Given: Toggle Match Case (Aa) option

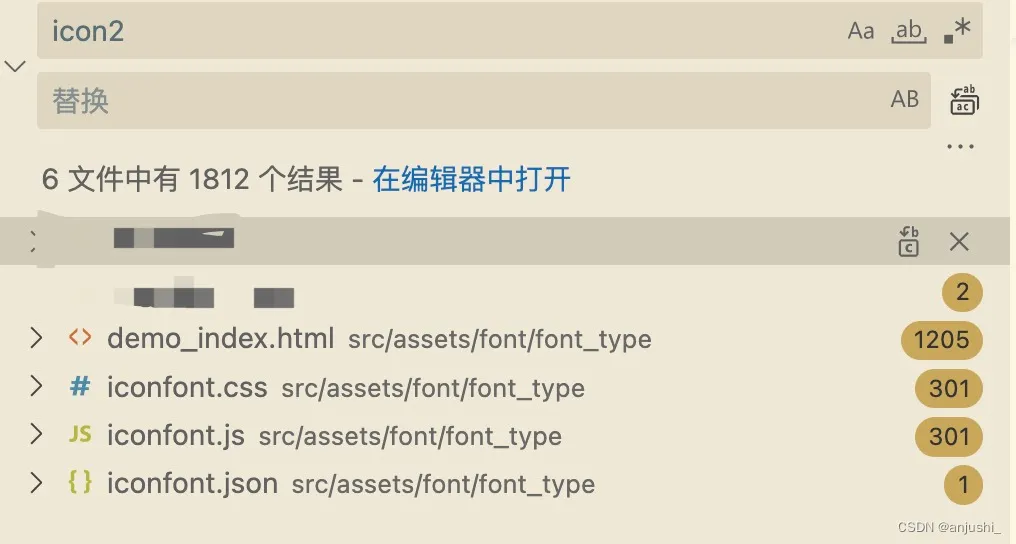Looking at the screenshot, I should (860, 31).
